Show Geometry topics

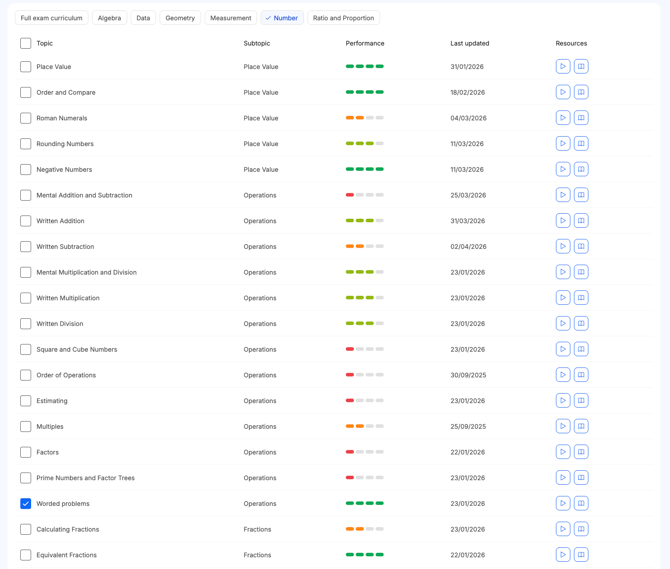[180, 18]
